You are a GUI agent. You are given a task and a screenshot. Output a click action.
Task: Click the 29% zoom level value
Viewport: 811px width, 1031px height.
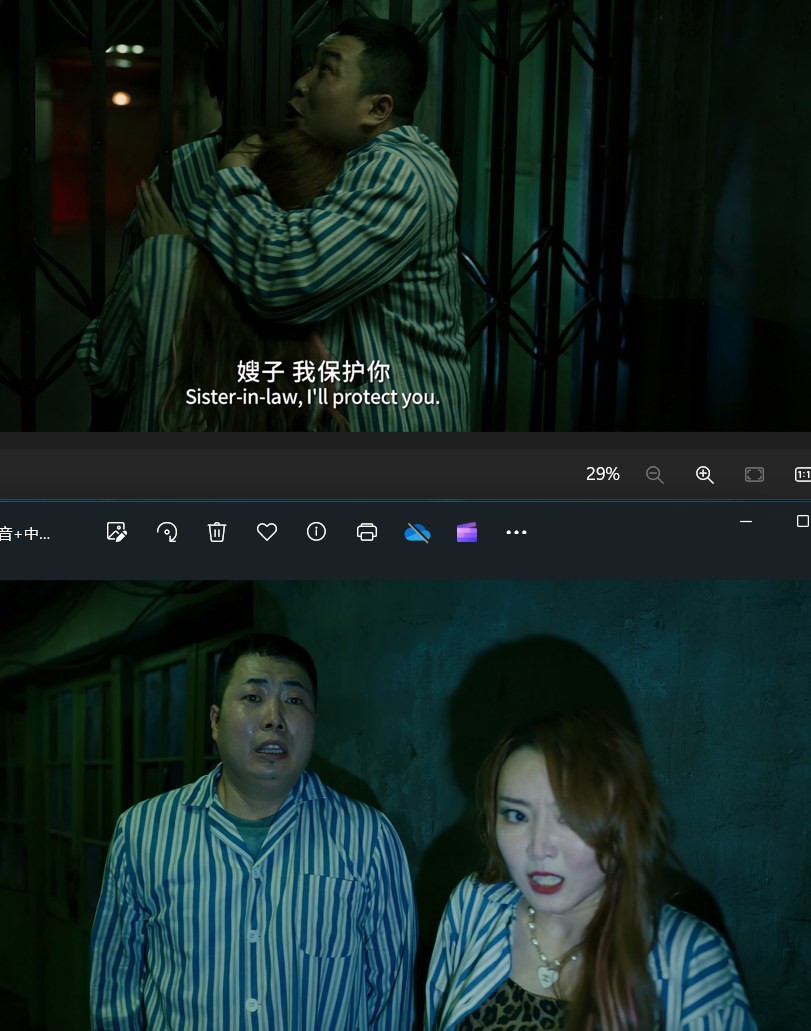pyautogui.click(x=602, y=474)
